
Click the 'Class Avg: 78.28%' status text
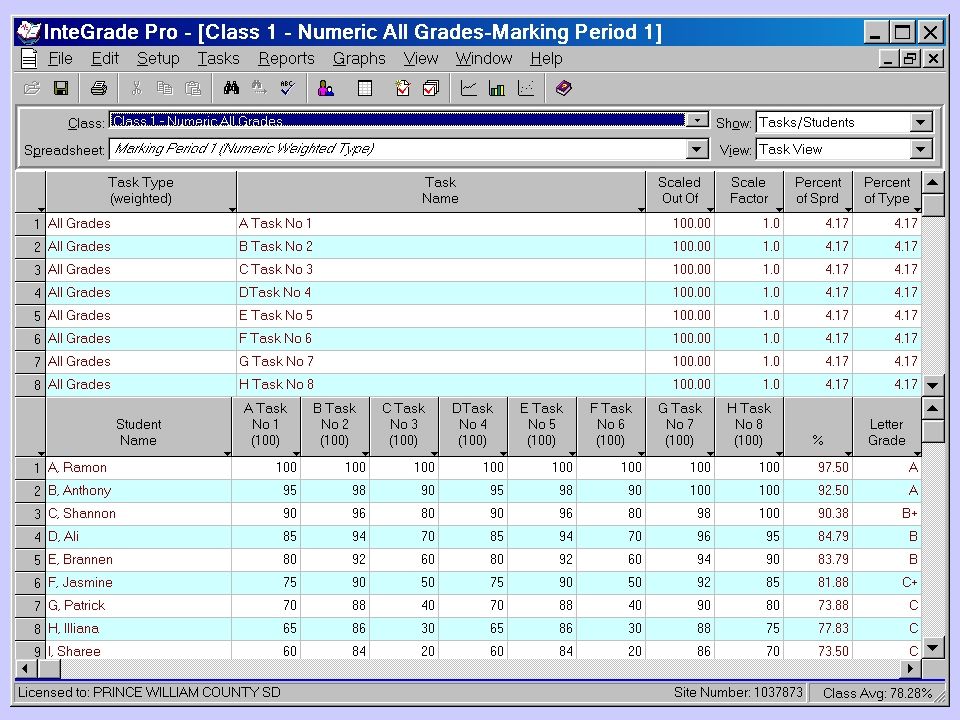tap(877, 693)
